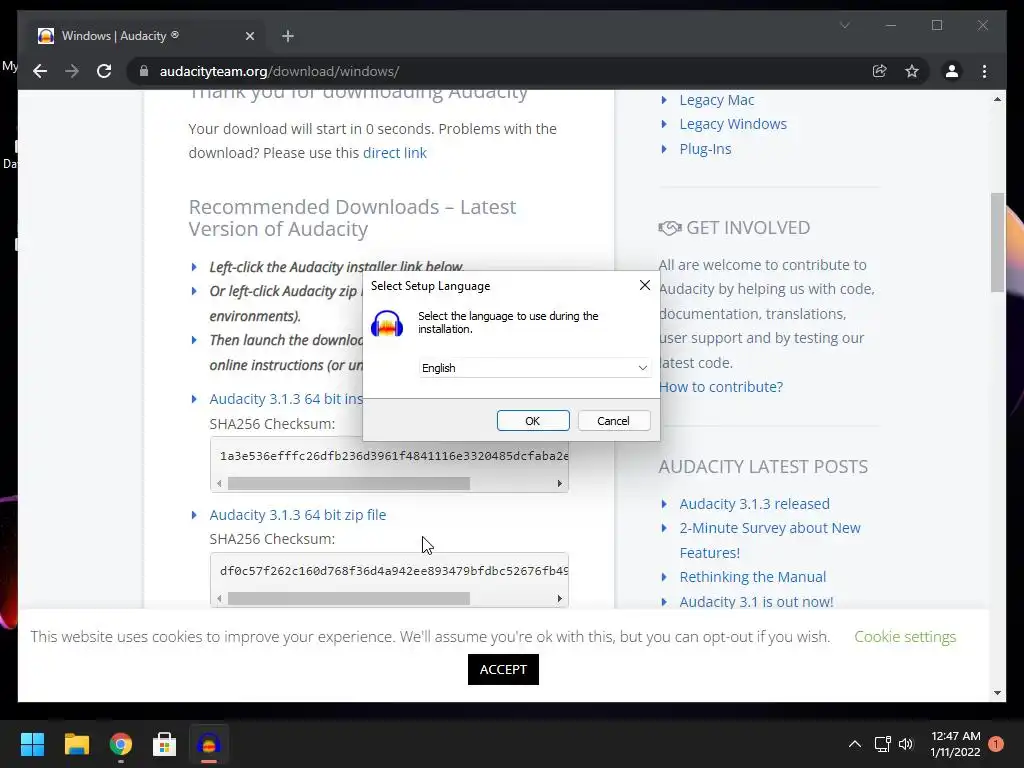Click the GET INVOLVED handshake icon
Image resolution: width=1024 pixels, height=768 pixels.
669,228
